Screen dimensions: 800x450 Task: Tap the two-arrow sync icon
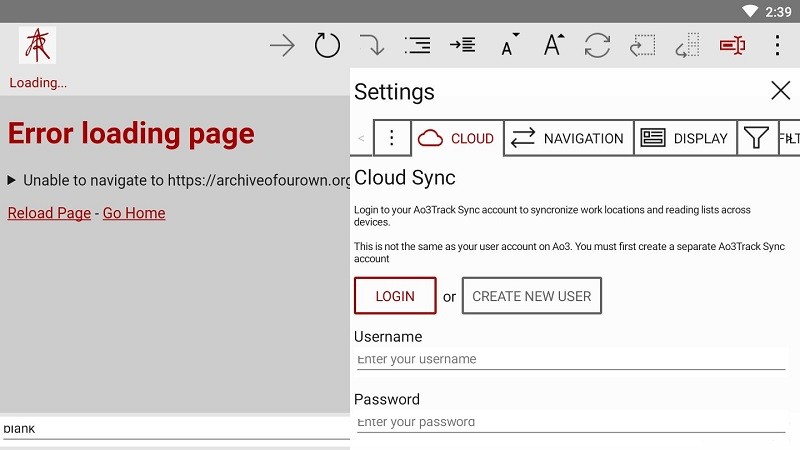pyautogui.click(x=597, y=45)
